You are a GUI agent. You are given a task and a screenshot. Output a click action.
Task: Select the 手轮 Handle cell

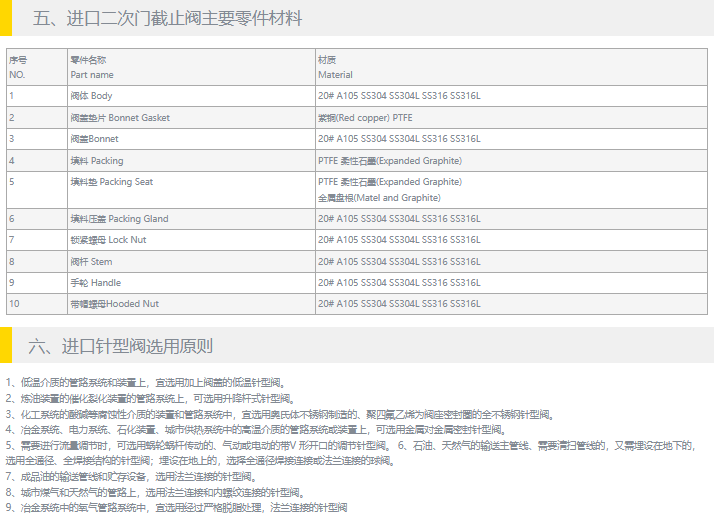(x=95, y=283)
